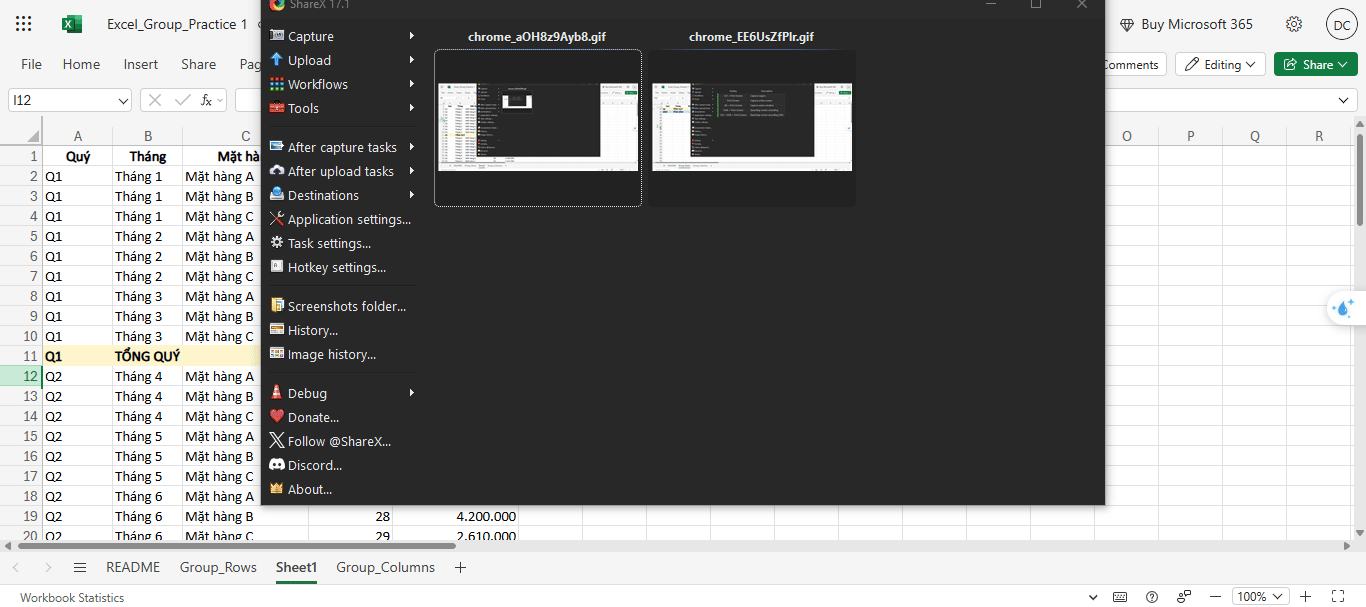The height and width of the screenshot is (607, 1366).
Task: Expand the formula bar chevron
Action: click(1345, 100)
